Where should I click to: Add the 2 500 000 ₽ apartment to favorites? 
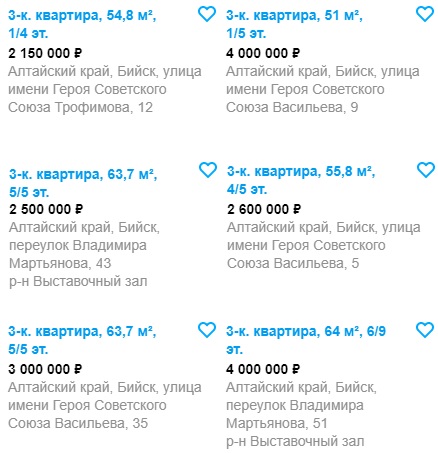click(x=208, y=170)
